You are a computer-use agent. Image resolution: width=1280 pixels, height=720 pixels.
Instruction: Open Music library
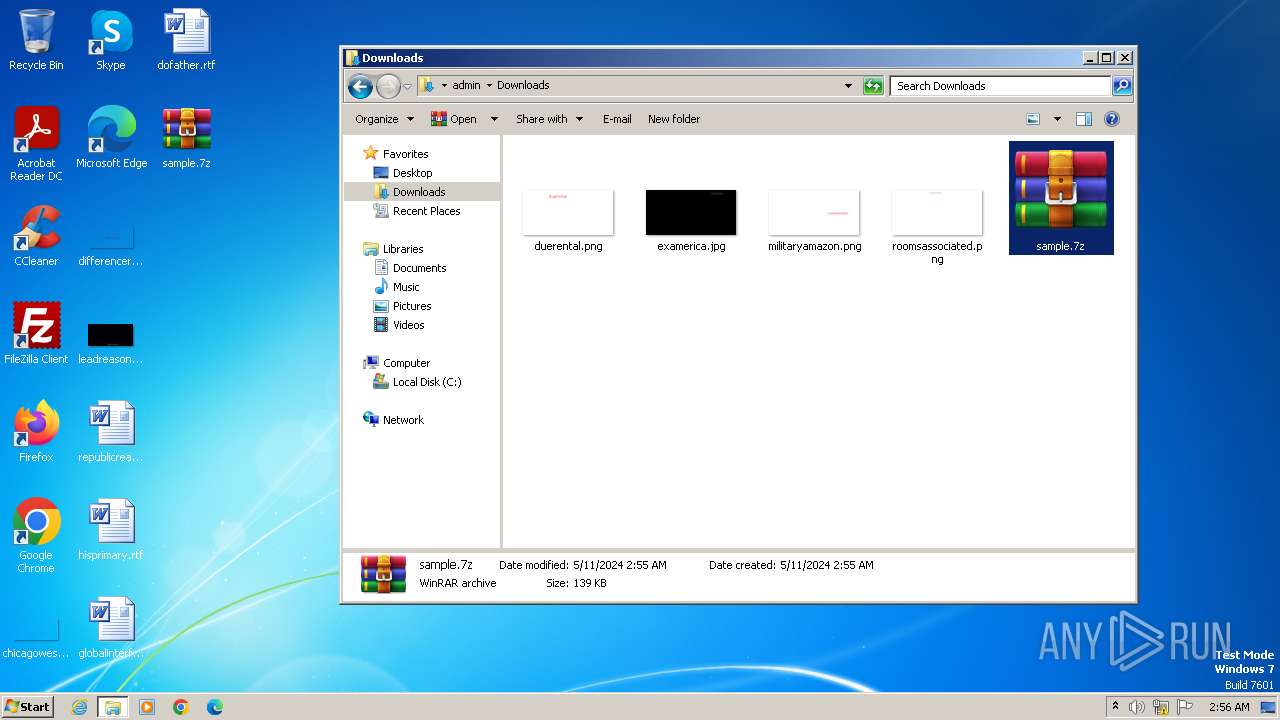coord(397,287)
